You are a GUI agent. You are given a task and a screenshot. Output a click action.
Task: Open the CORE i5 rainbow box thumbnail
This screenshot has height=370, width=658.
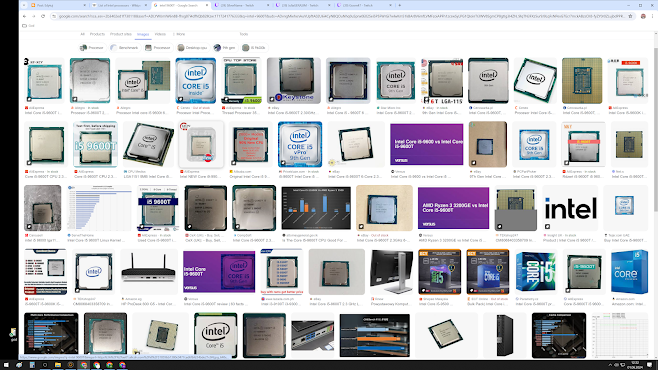coord(536,272)
